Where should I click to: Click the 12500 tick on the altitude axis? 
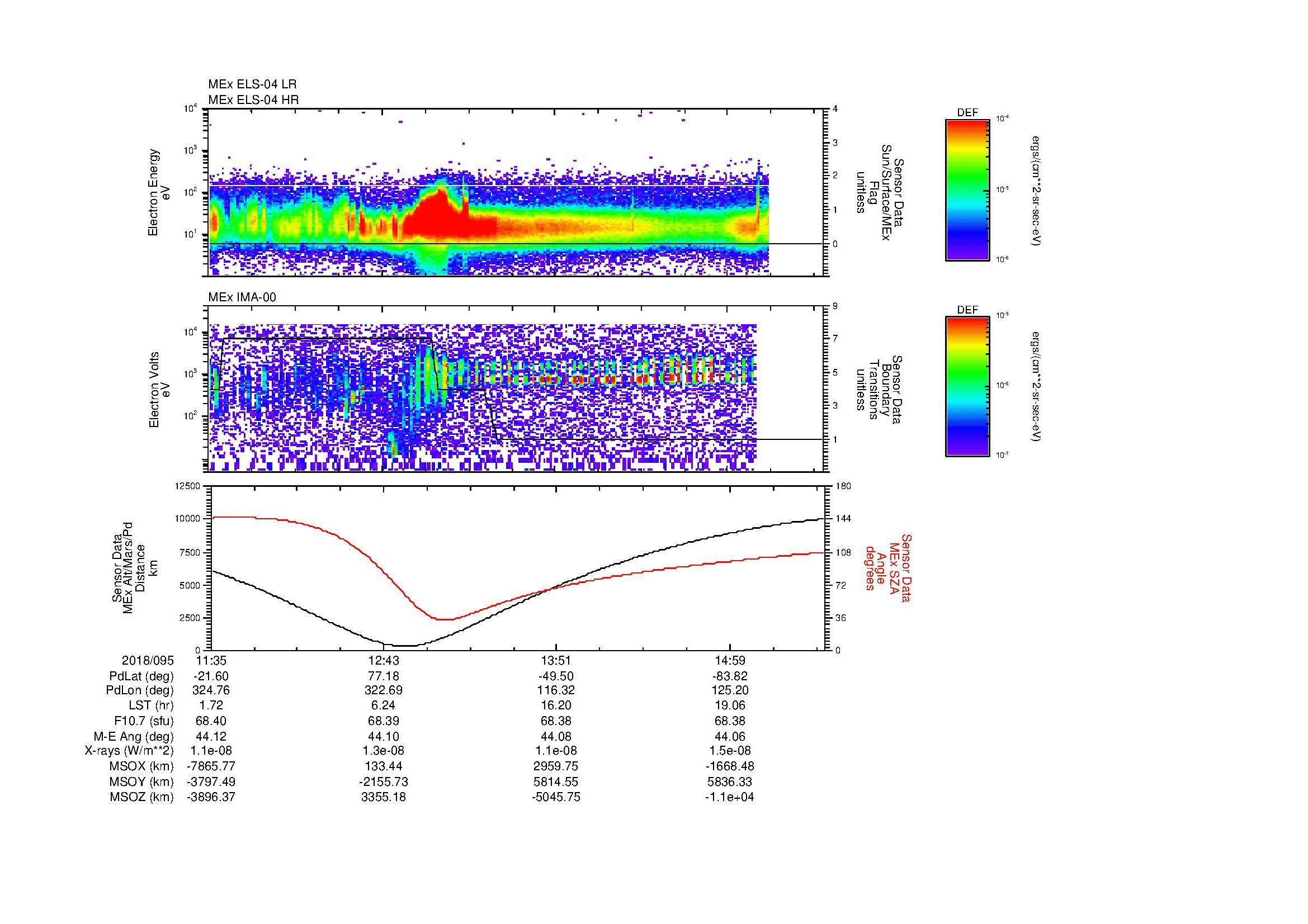tap(187, 486)
